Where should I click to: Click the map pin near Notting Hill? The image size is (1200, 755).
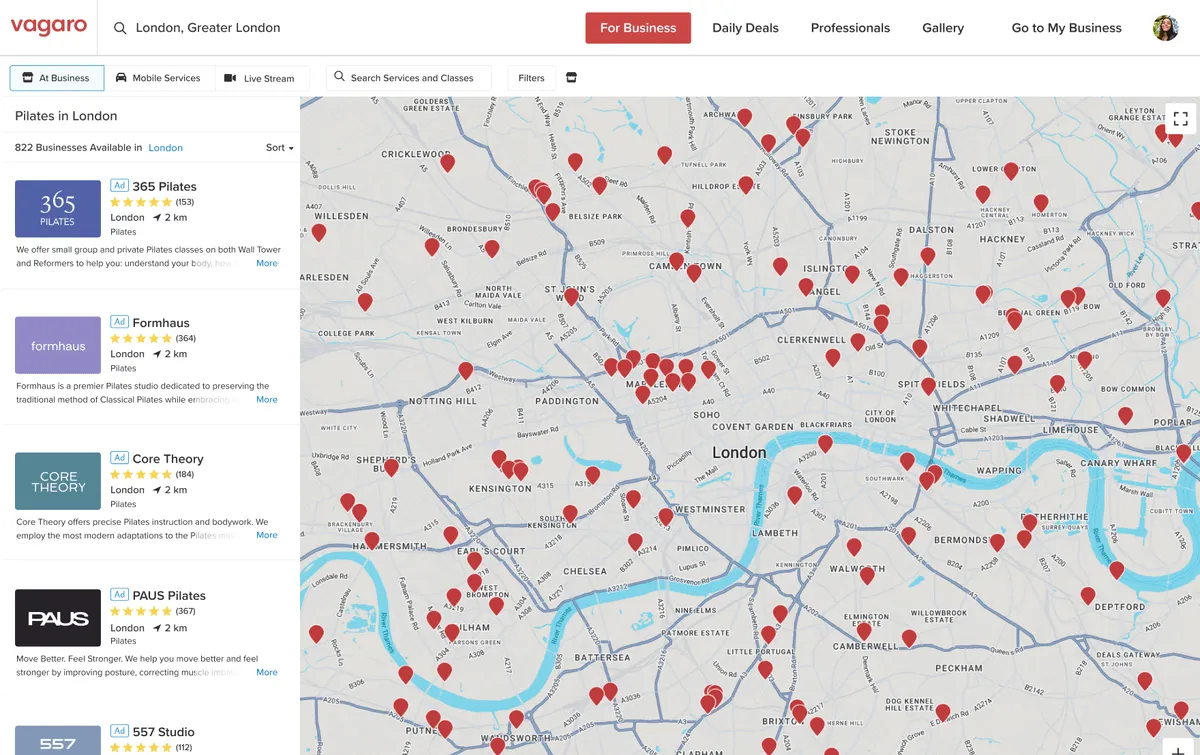(x=466, y=371)
